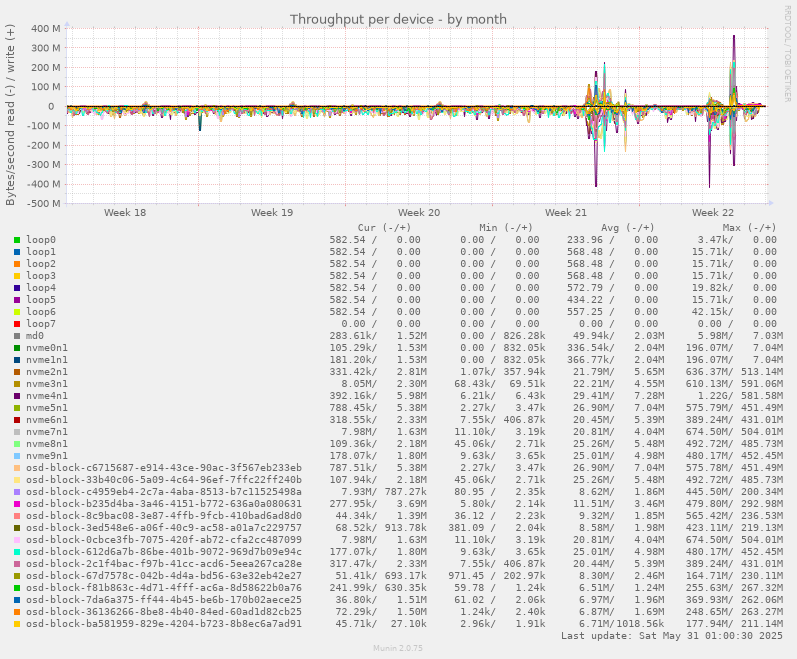797x659 pixels.
Task: Click the osd-block-8c9bac08 legend label
Action: coord(164,516)
